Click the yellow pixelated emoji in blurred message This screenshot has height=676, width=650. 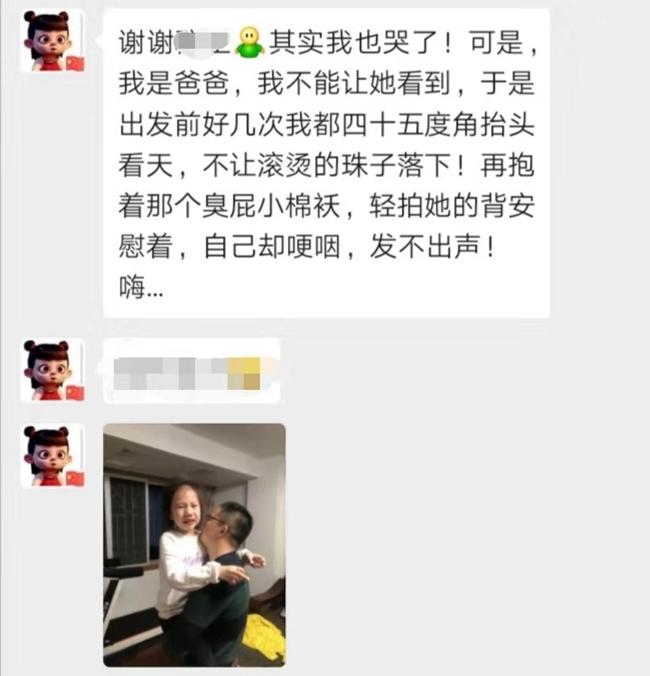coord(244,373)
